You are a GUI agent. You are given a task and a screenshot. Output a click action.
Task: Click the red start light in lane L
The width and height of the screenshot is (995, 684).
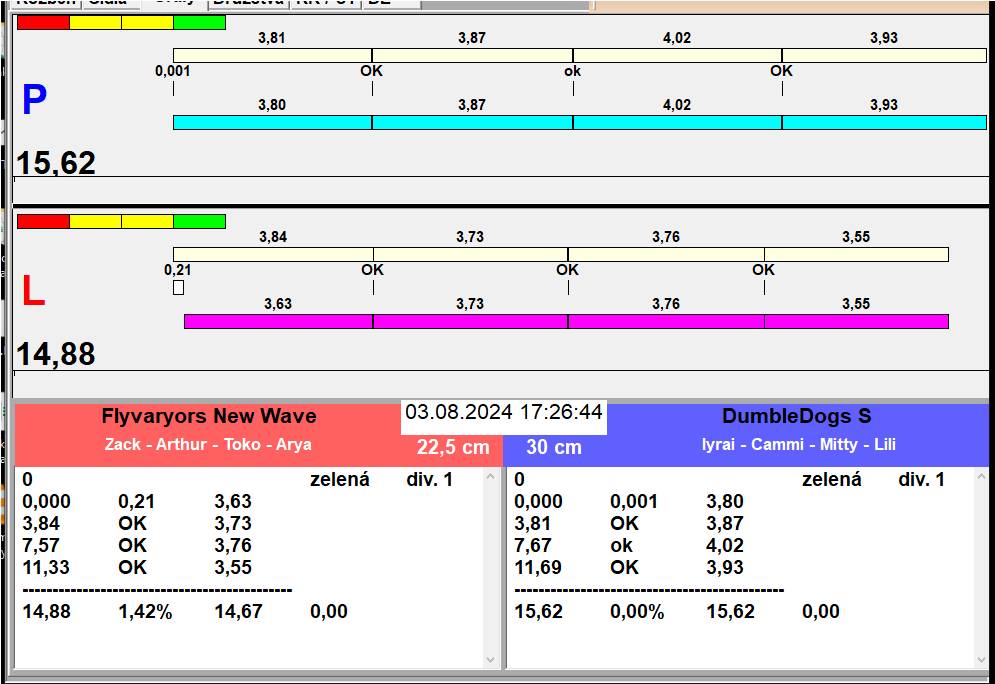pyautogui.click(x=43, y=221)
